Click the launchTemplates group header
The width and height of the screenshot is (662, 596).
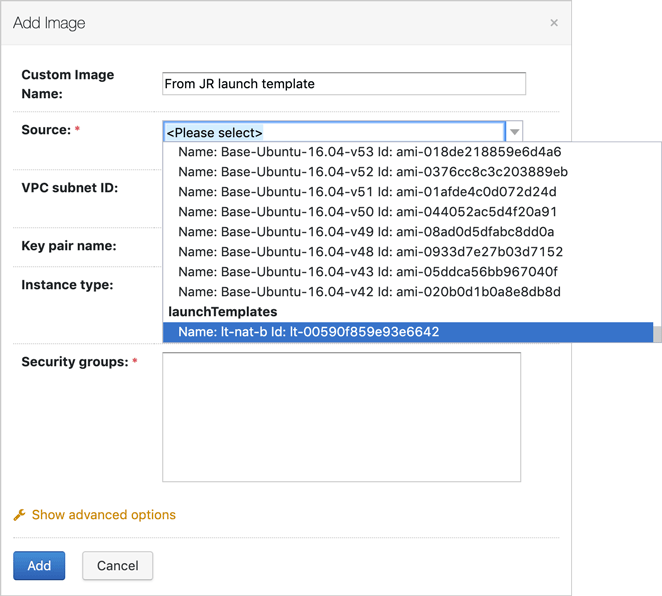coord(222,312)
